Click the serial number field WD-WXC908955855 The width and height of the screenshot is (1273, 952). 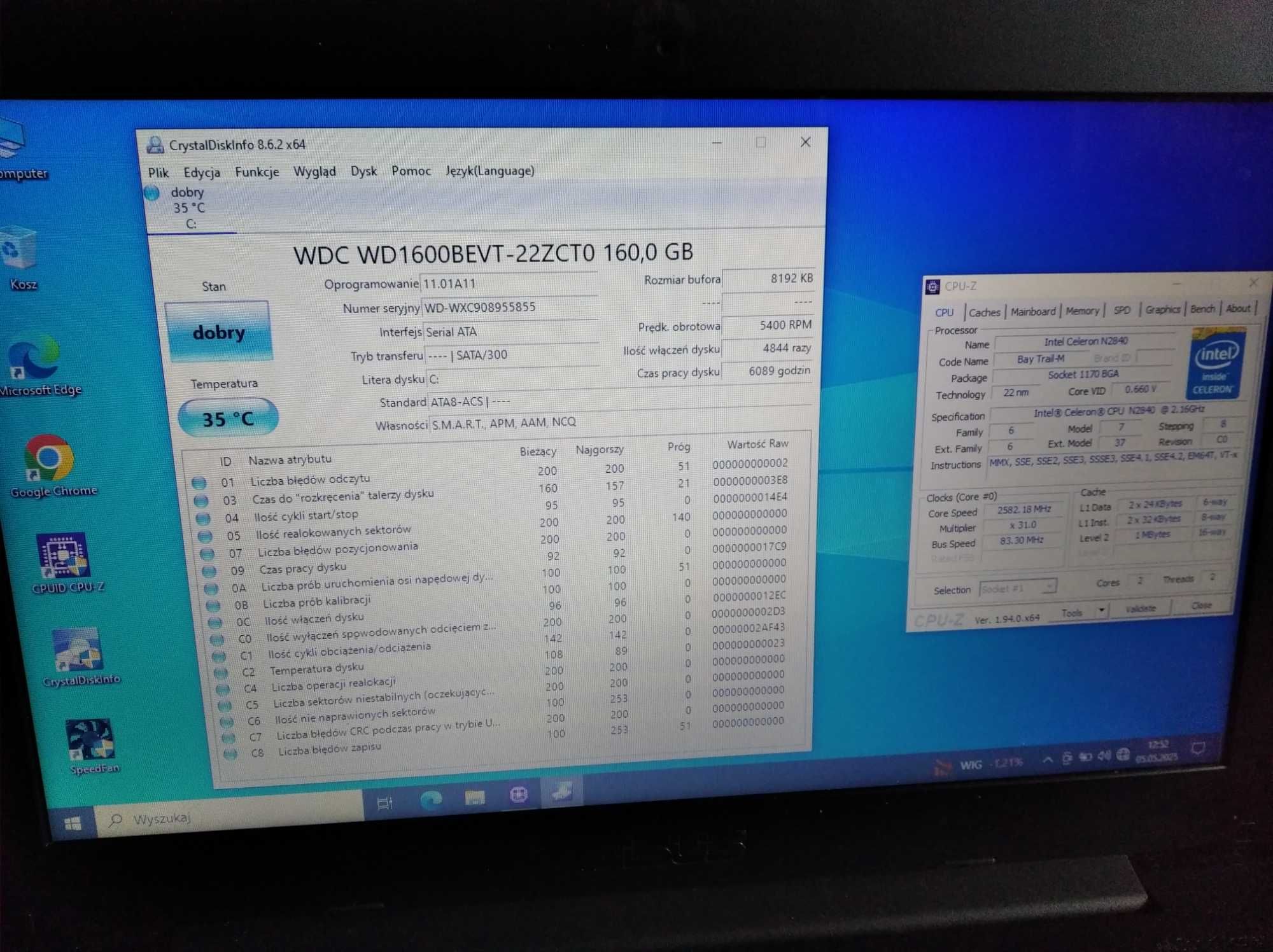tap(509, 307)
